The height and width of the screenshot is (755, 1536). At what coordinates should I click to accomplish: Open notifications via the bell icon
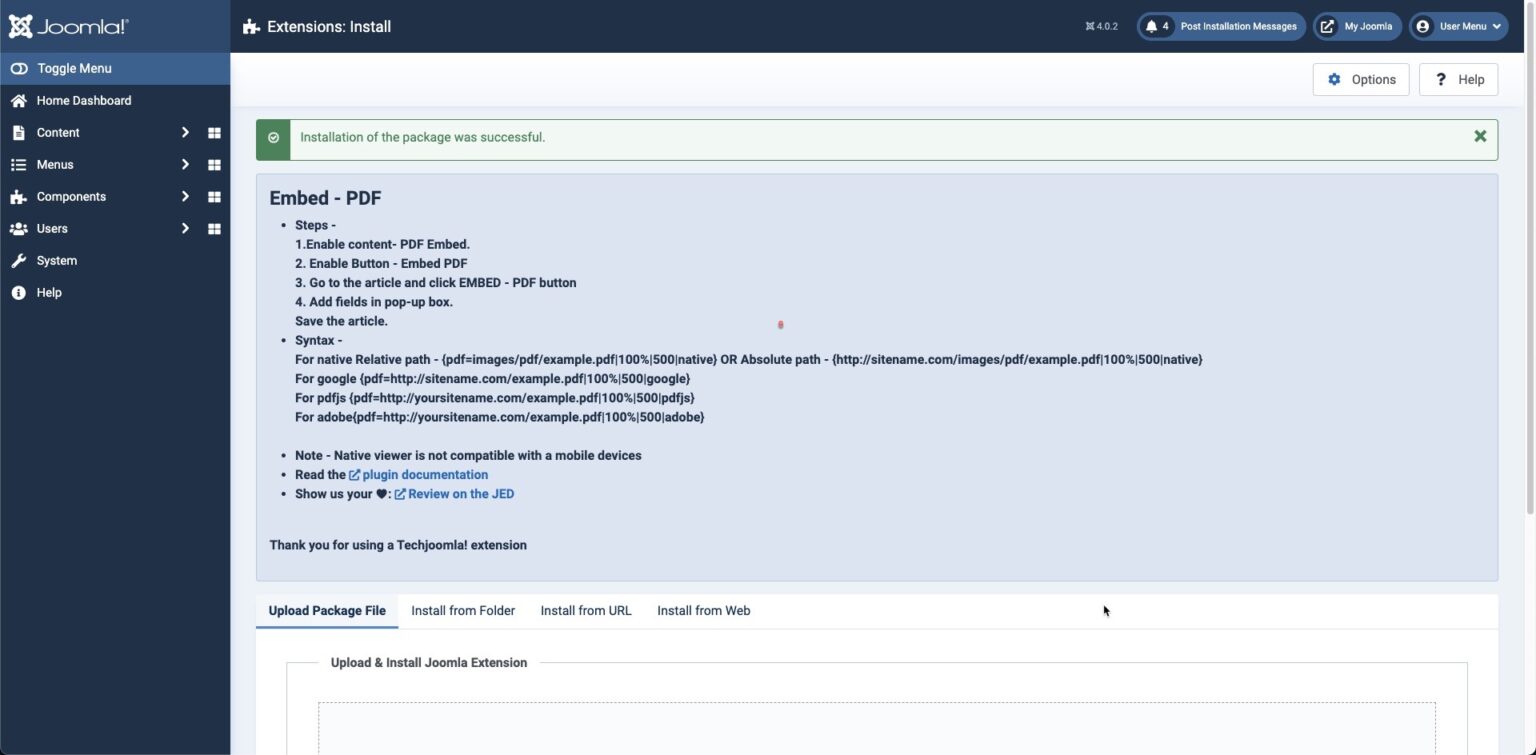pos(1152,26)
